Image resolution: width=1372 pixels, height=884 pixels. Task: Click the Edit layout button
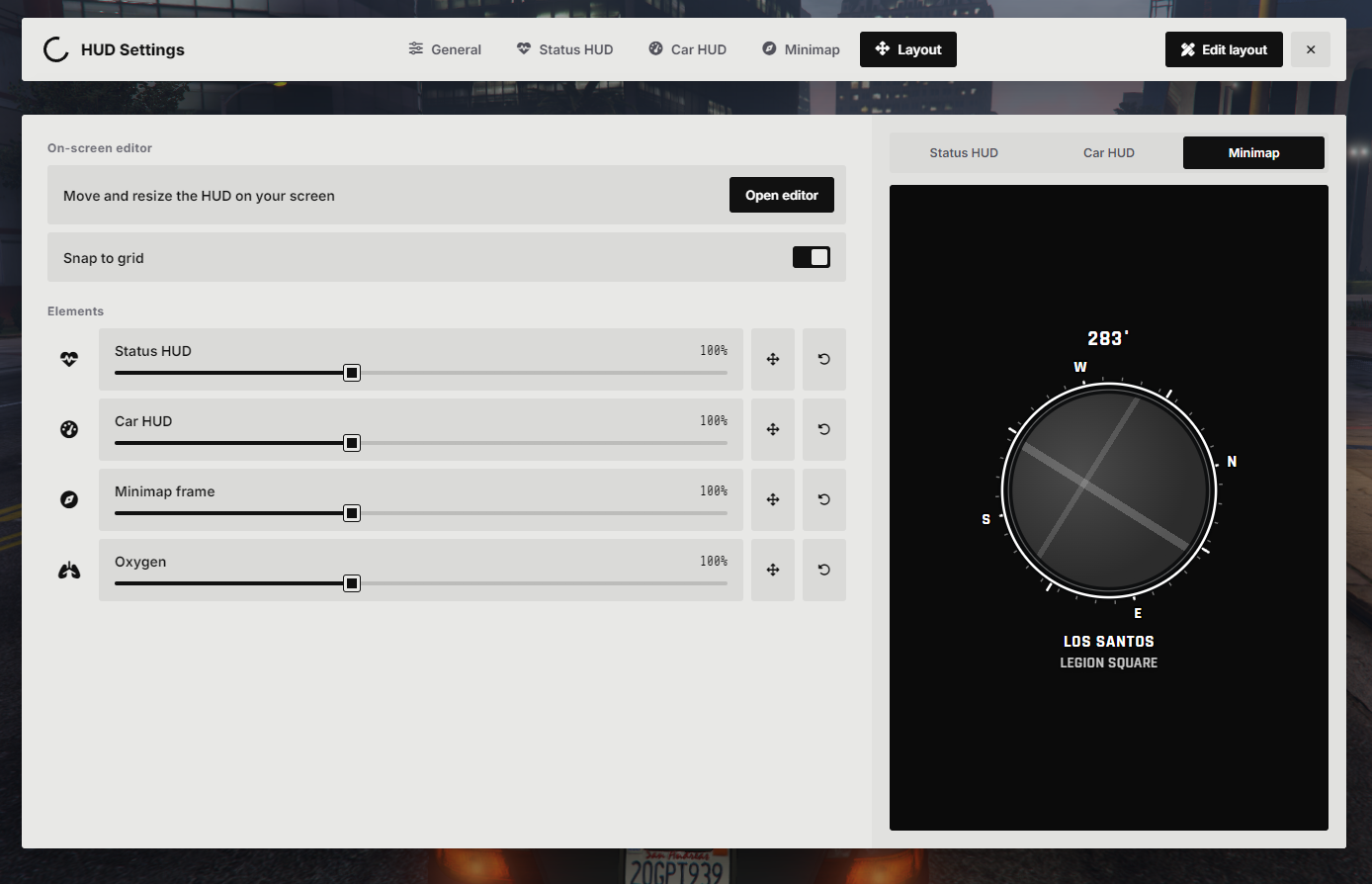1224,49
